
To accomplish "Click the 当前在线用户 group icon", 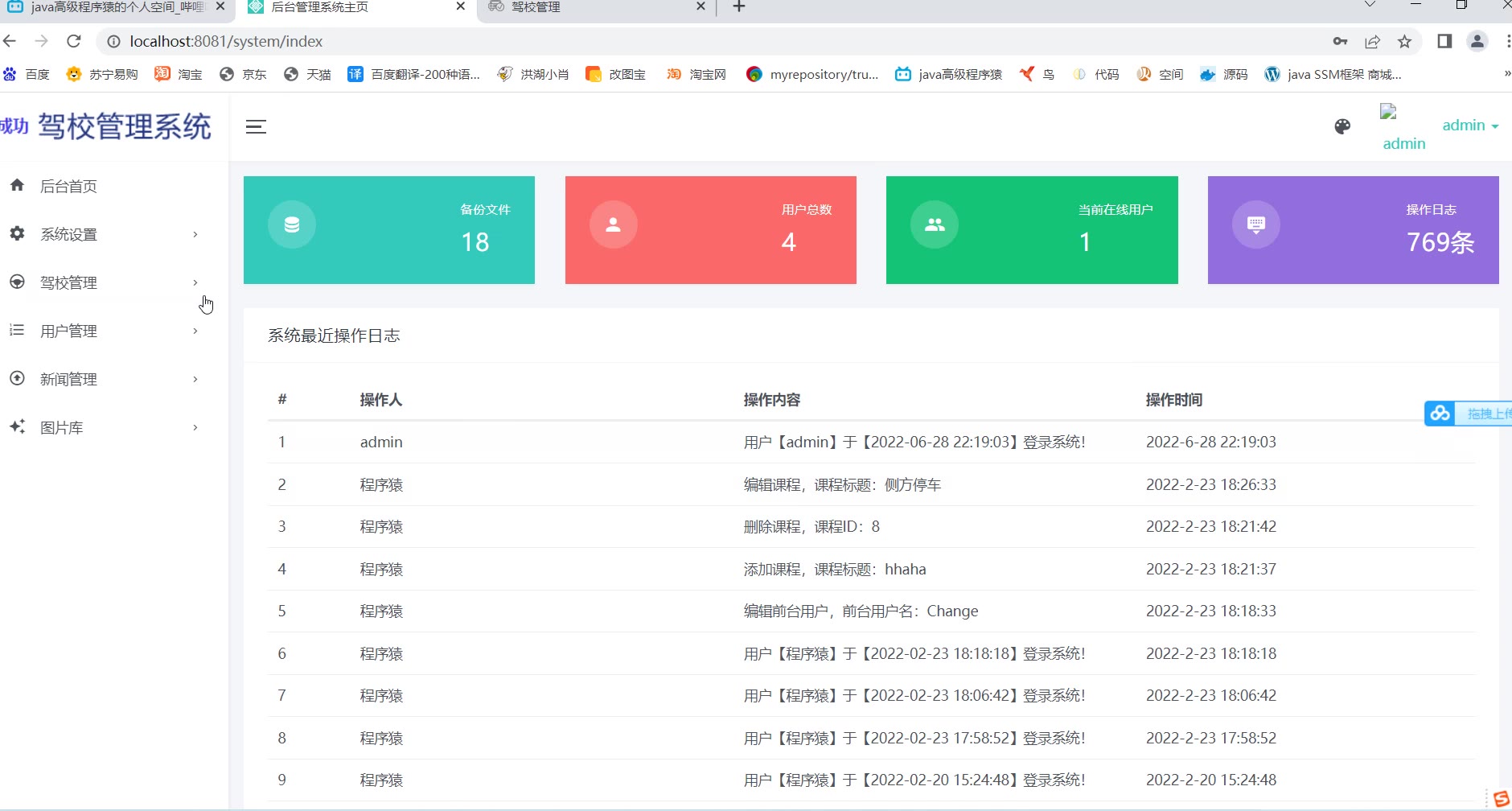I will click(x=935, y=224).
